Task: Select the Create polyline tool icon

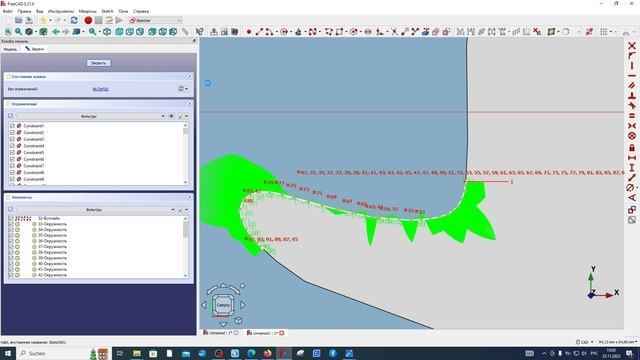Action: [329, 31]
